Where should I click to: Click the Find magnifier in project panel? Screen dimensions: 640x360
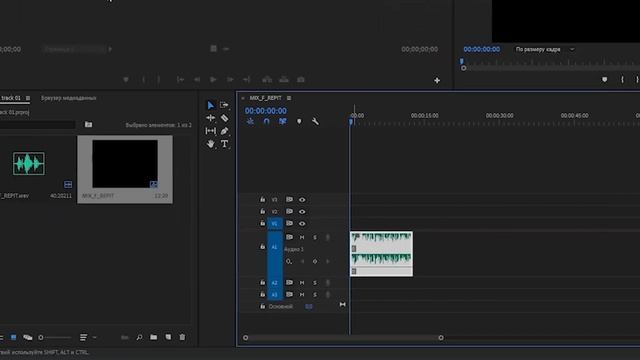(139, 338)
